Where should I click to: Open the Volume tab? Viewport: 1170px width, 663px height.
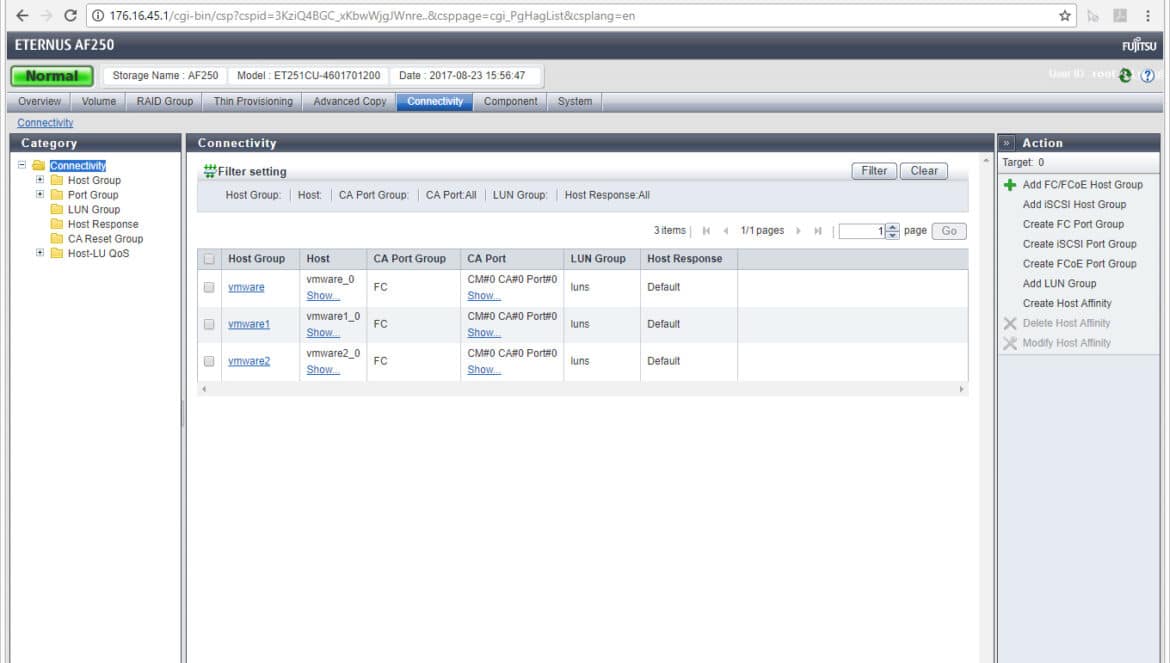[98, 101]
